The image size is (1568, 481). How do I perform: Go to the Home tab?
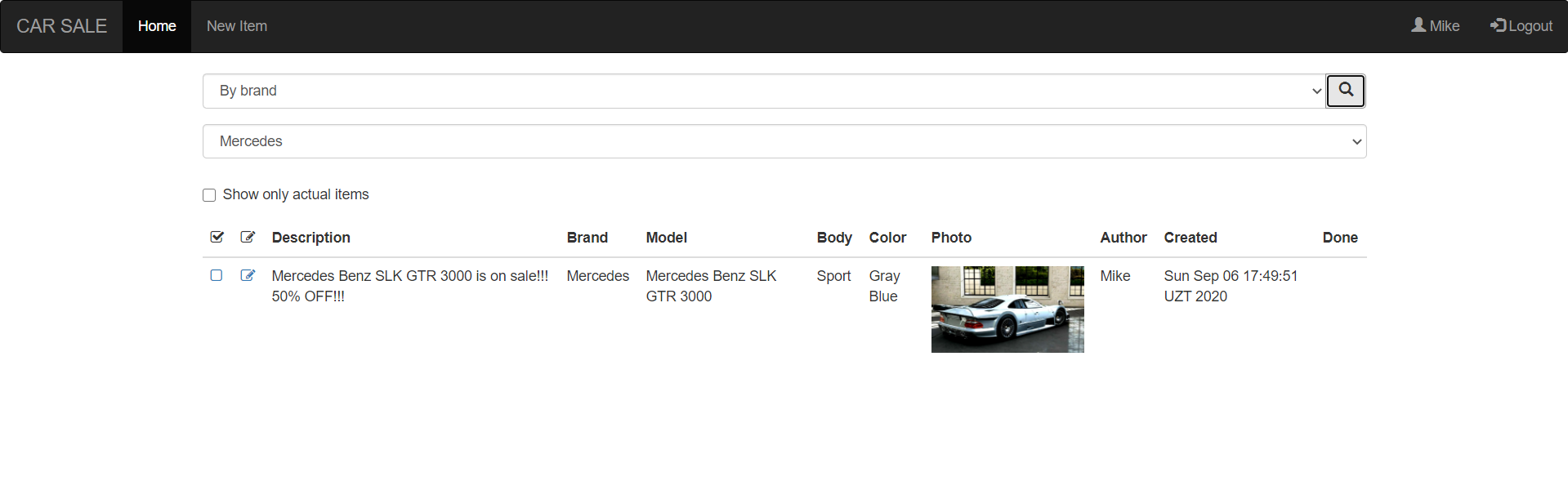tap(157, 26)
